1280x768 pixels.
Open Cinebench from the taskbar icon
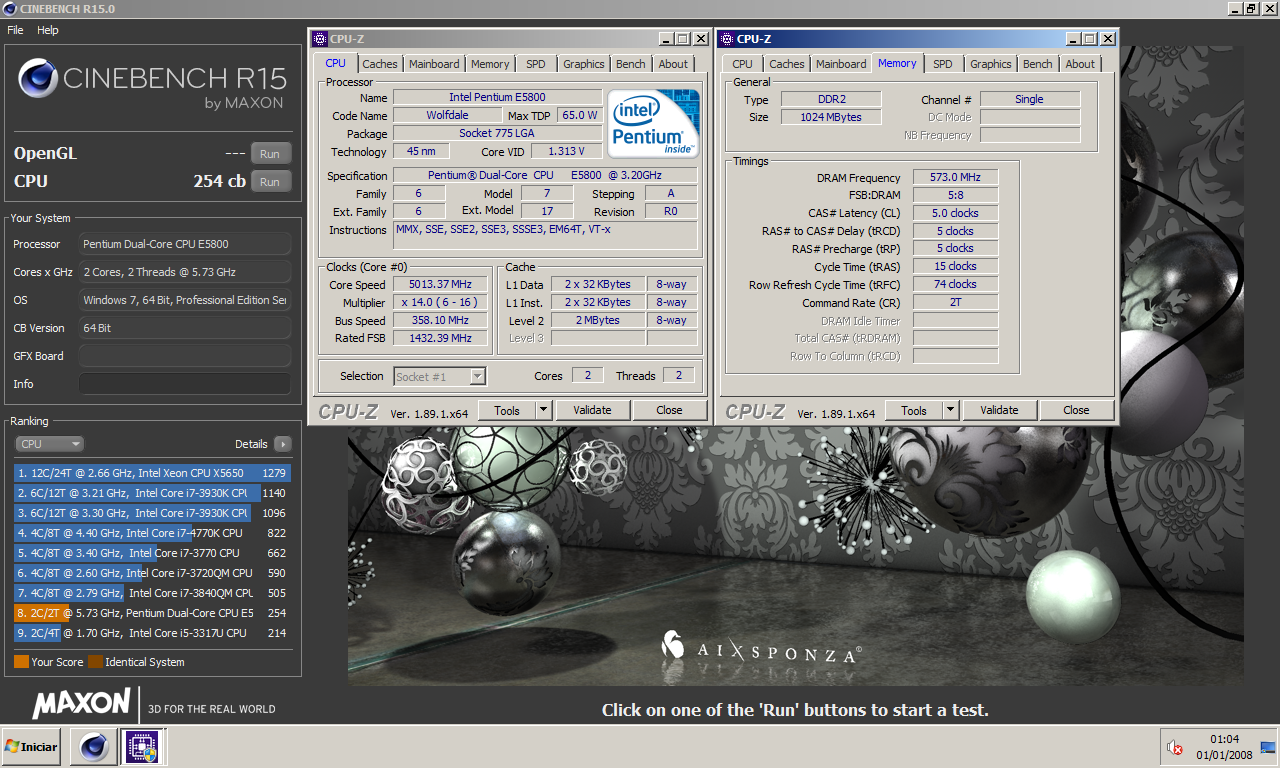coord(94,747)
